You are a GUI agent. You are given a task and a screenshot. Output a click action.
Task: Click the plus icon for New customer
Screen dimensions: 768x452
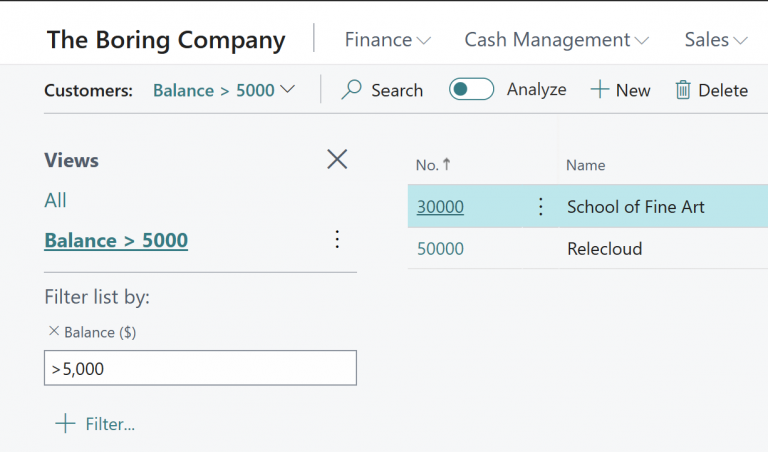point(600,90)
